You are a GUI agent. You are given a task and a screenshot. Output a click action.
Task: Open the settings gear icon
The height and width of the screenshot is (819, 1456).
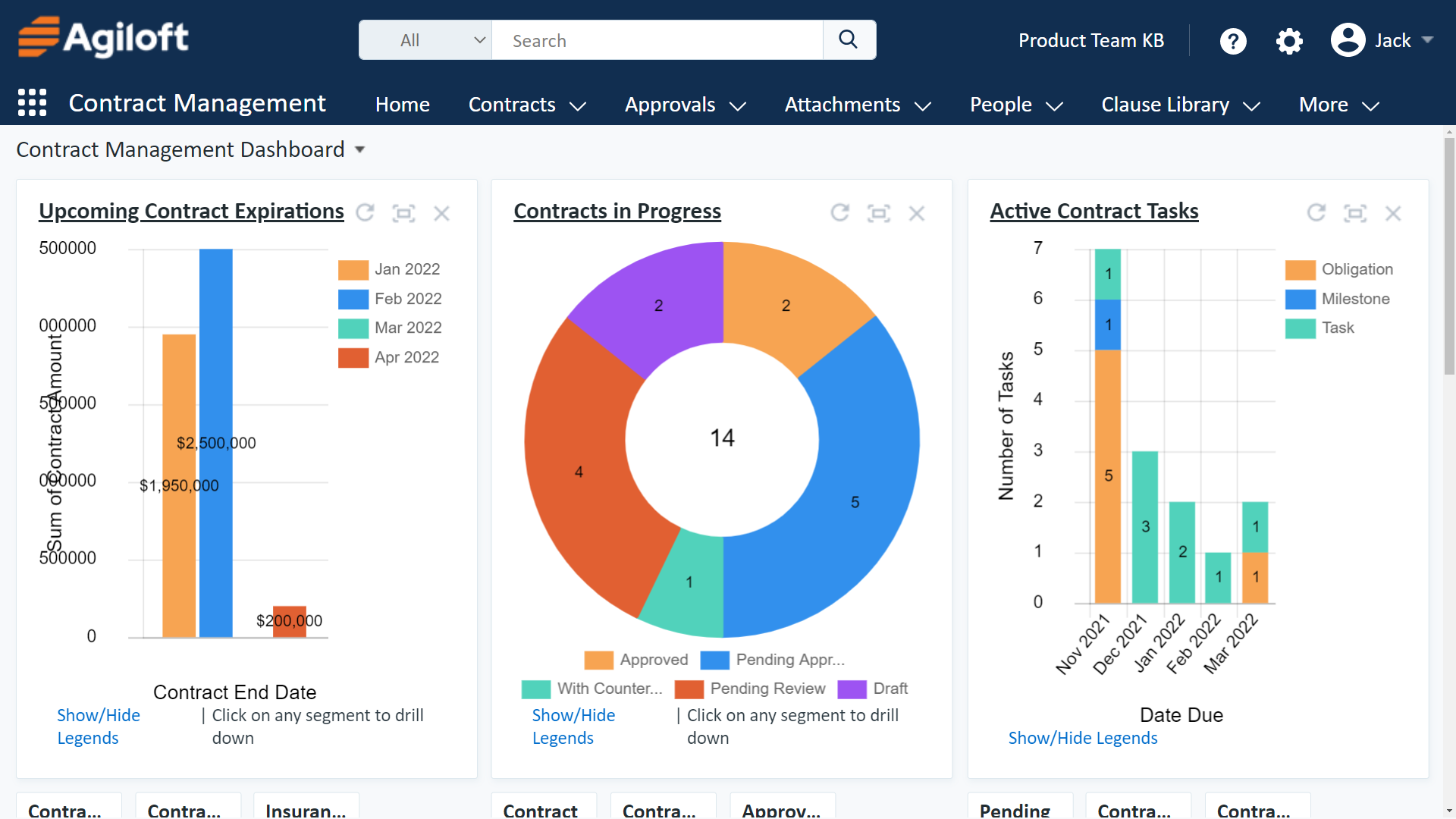click(1289, 41)
